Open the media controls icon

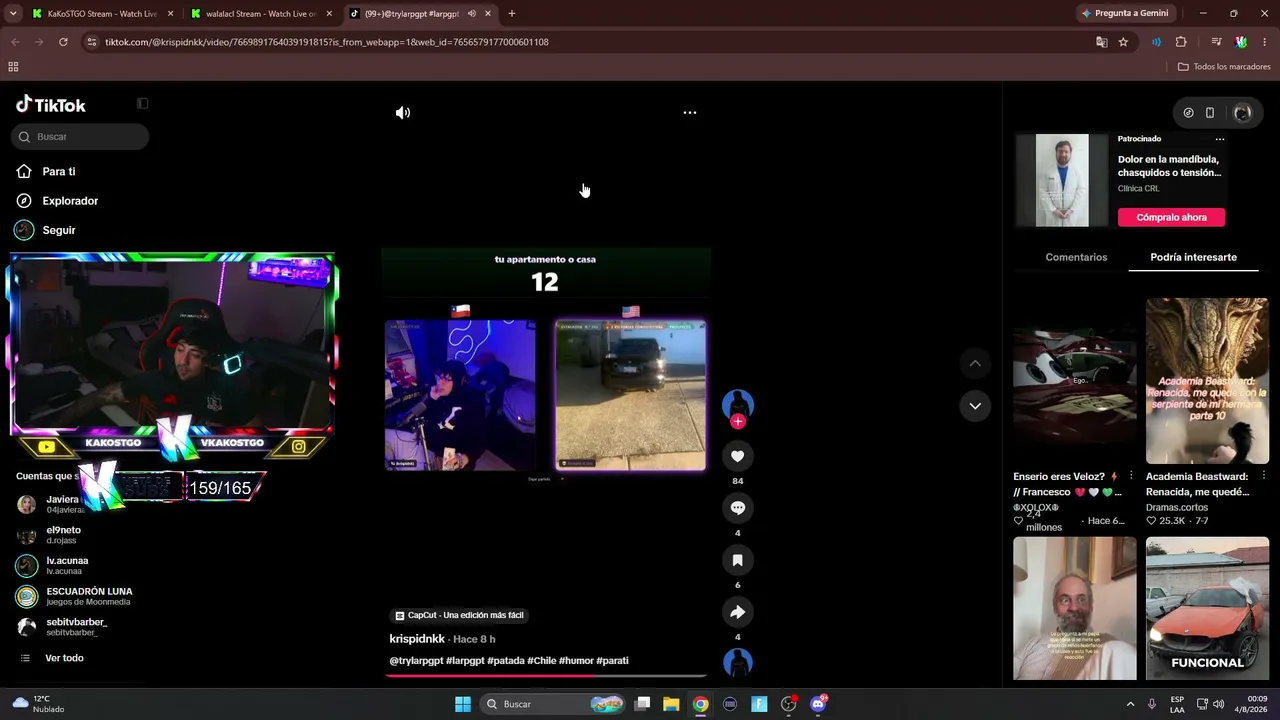click(x=1216, y=42)
